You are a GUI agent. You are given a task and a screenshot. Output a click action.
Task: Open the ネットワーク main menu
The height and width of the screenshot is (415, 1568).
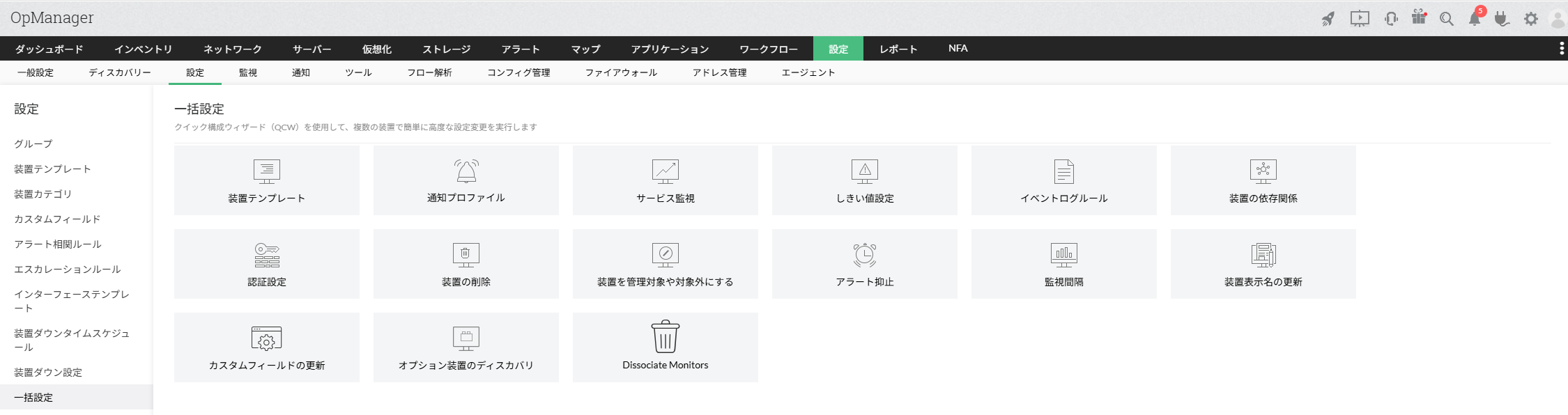tap(233, 49)
